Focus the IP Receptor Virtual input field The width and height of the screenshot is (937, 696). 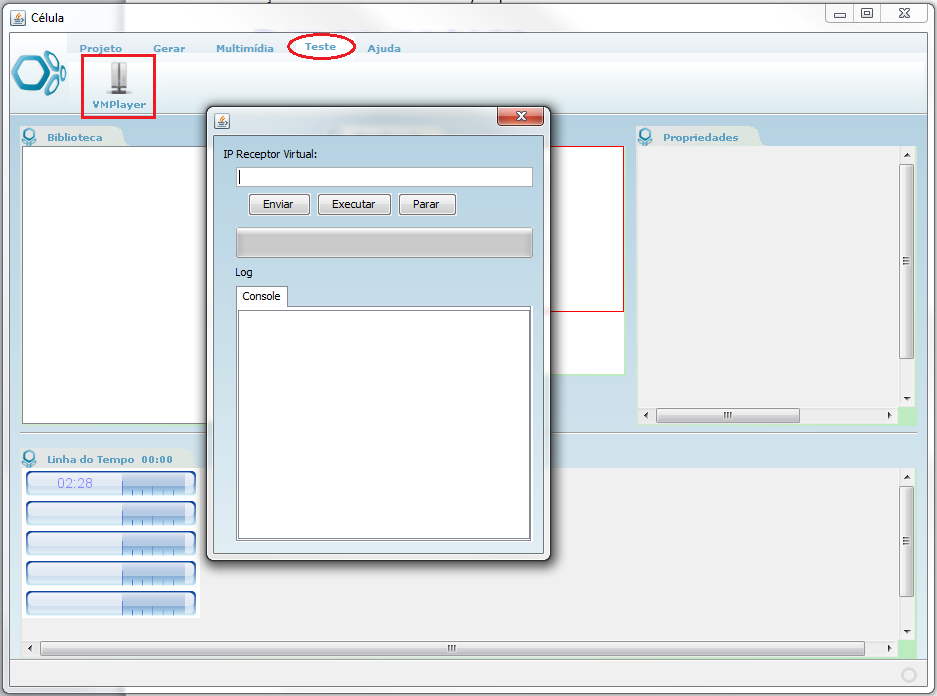(384, 177)
